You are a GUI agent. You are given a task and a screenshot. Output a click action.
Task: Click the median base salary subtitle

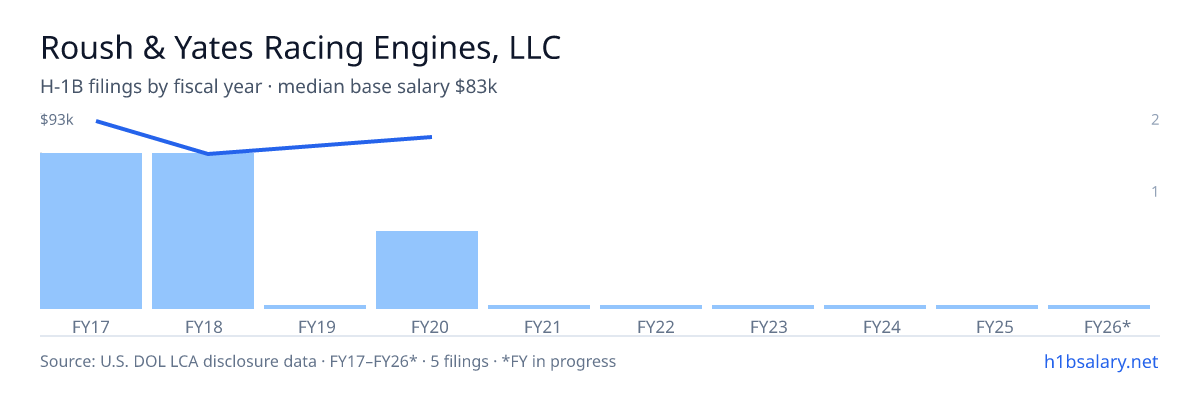[x=269, y=87]
